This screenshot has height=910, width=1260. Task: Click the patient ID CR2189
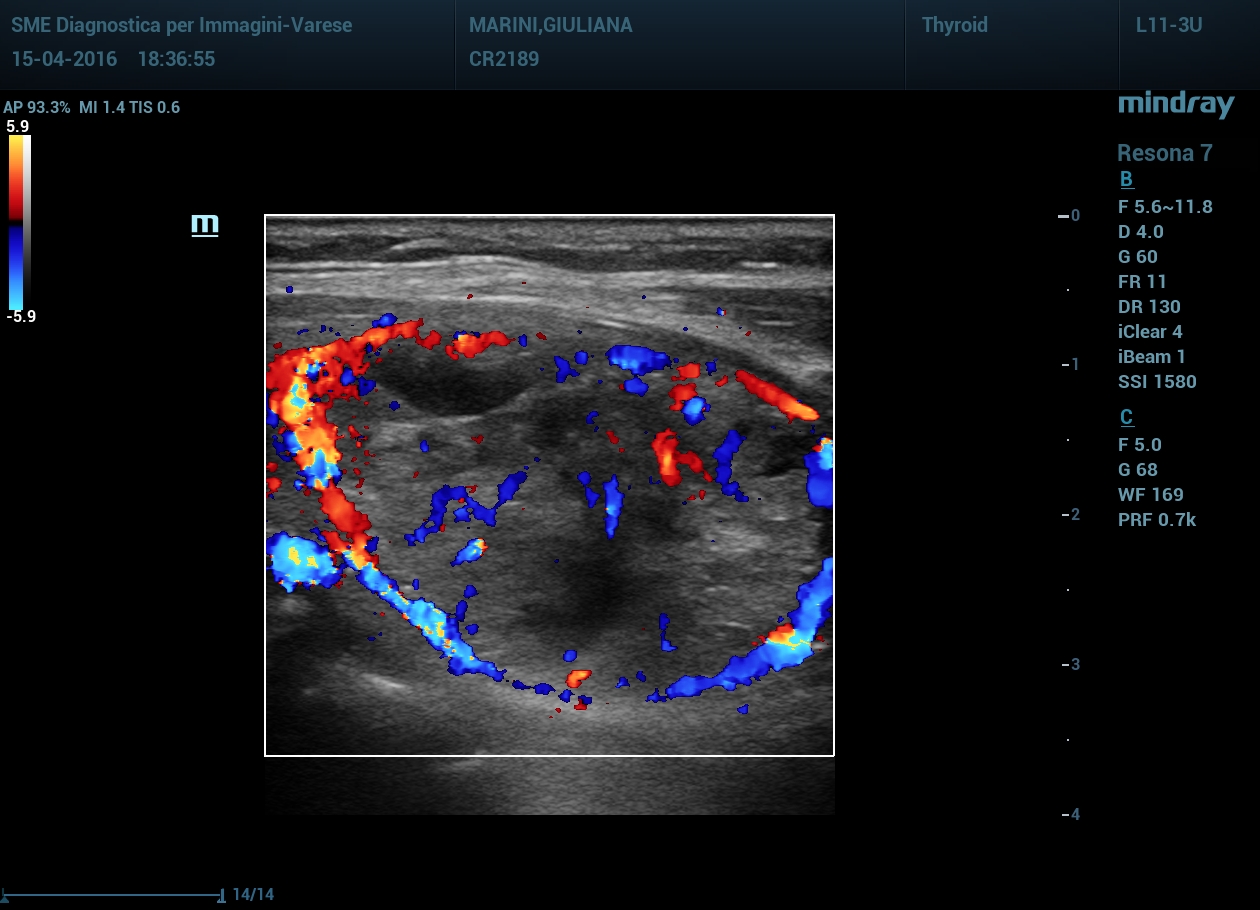click(504, 59)
